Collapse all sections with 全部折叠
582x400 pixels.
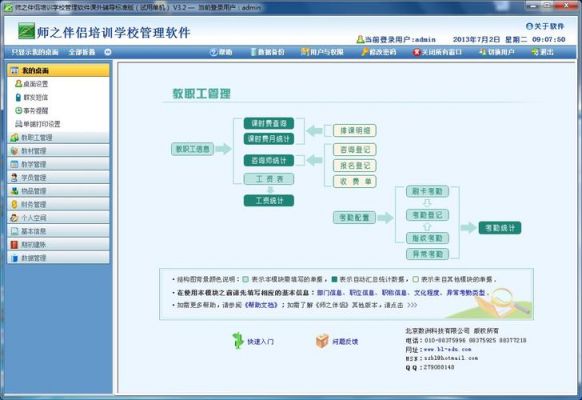tap(82, 52)
